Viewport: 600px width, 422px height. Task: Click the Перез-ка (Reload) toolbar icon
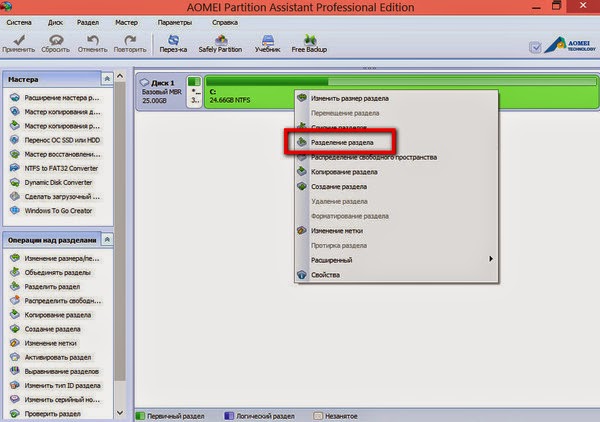(x=173, y=43)
